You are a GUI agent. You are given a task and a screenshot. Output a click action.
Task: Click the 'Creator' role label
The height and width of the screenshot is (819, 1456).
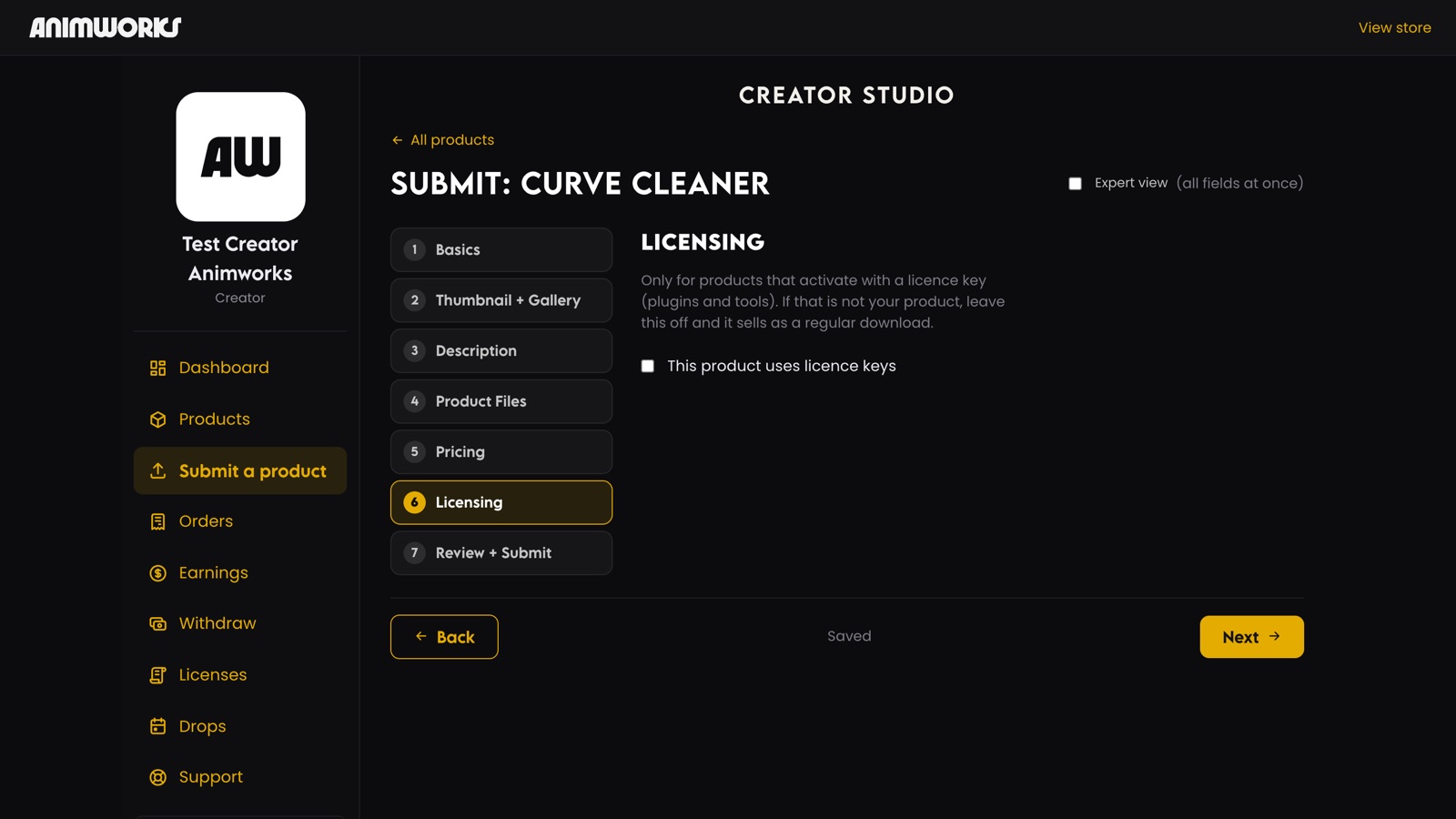240,298
